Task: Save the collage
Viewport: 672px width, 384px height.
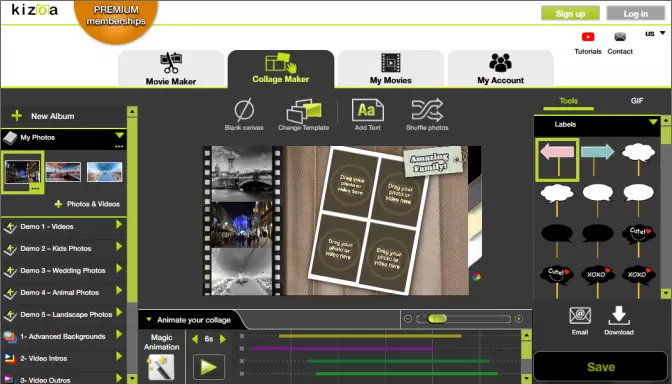Action: pos(601,367)
